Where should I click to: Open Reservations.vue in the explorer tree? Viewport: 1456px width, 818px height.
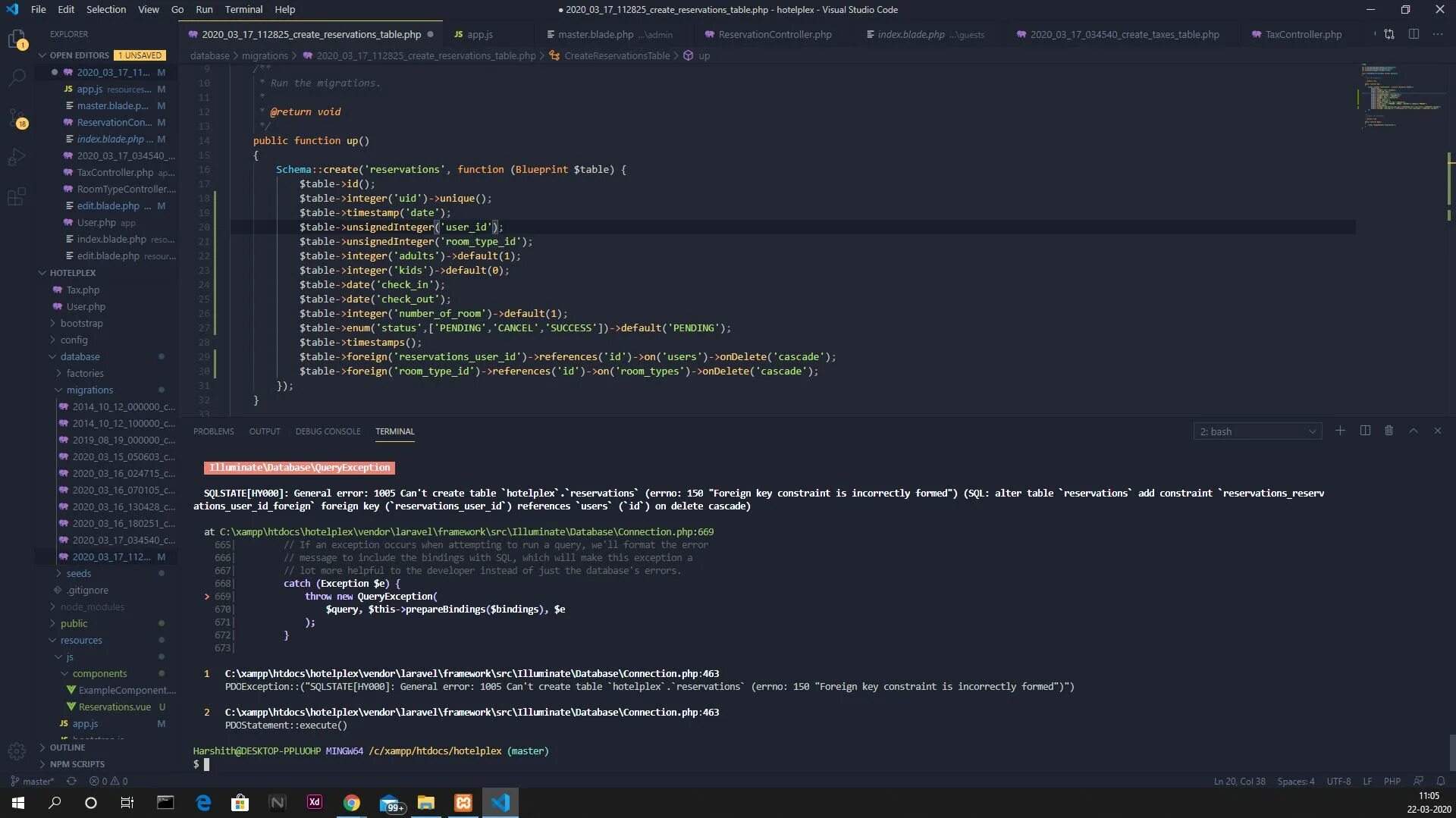point(115,707)
